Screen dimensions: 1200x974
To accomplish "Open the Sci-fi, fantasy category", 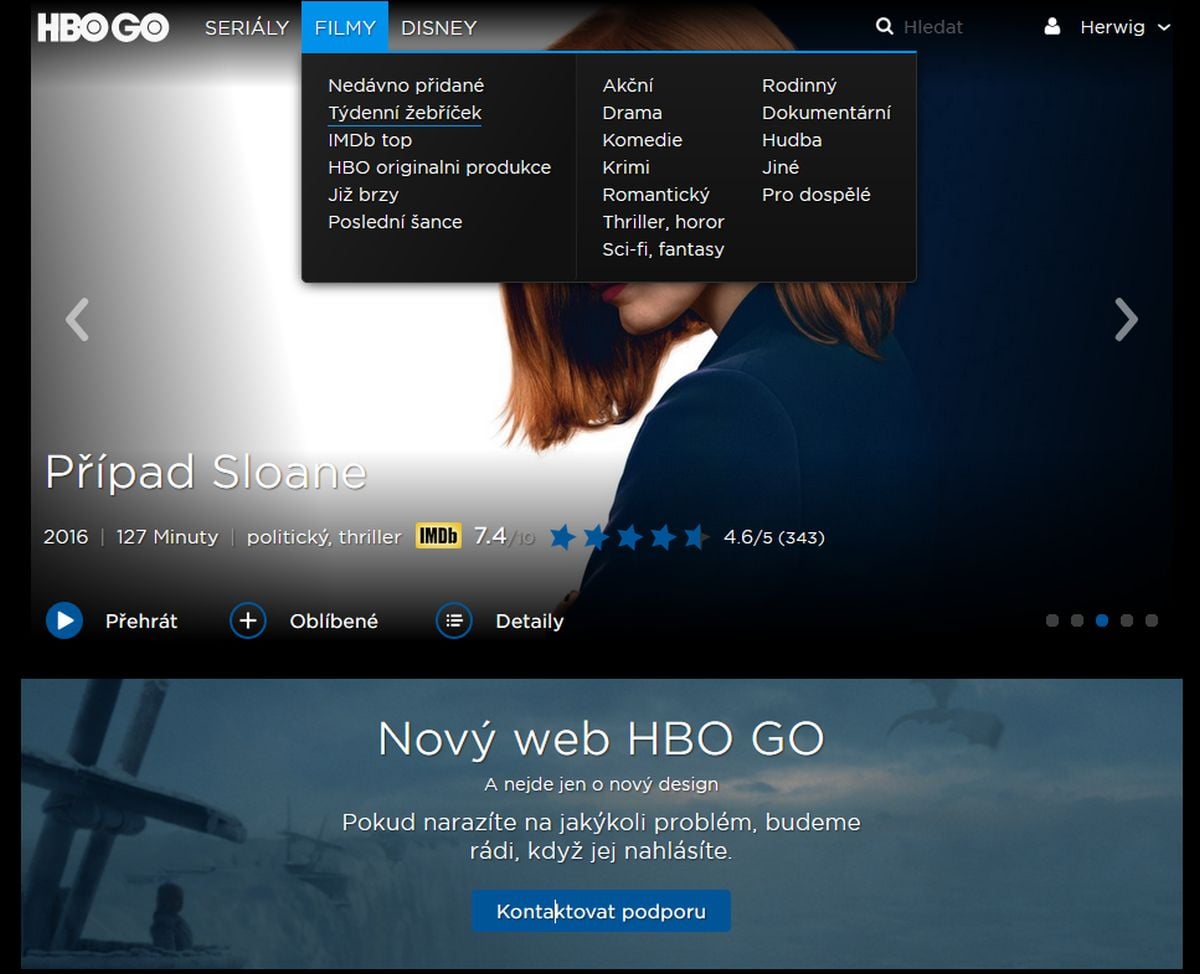I will tap(663, 249).
